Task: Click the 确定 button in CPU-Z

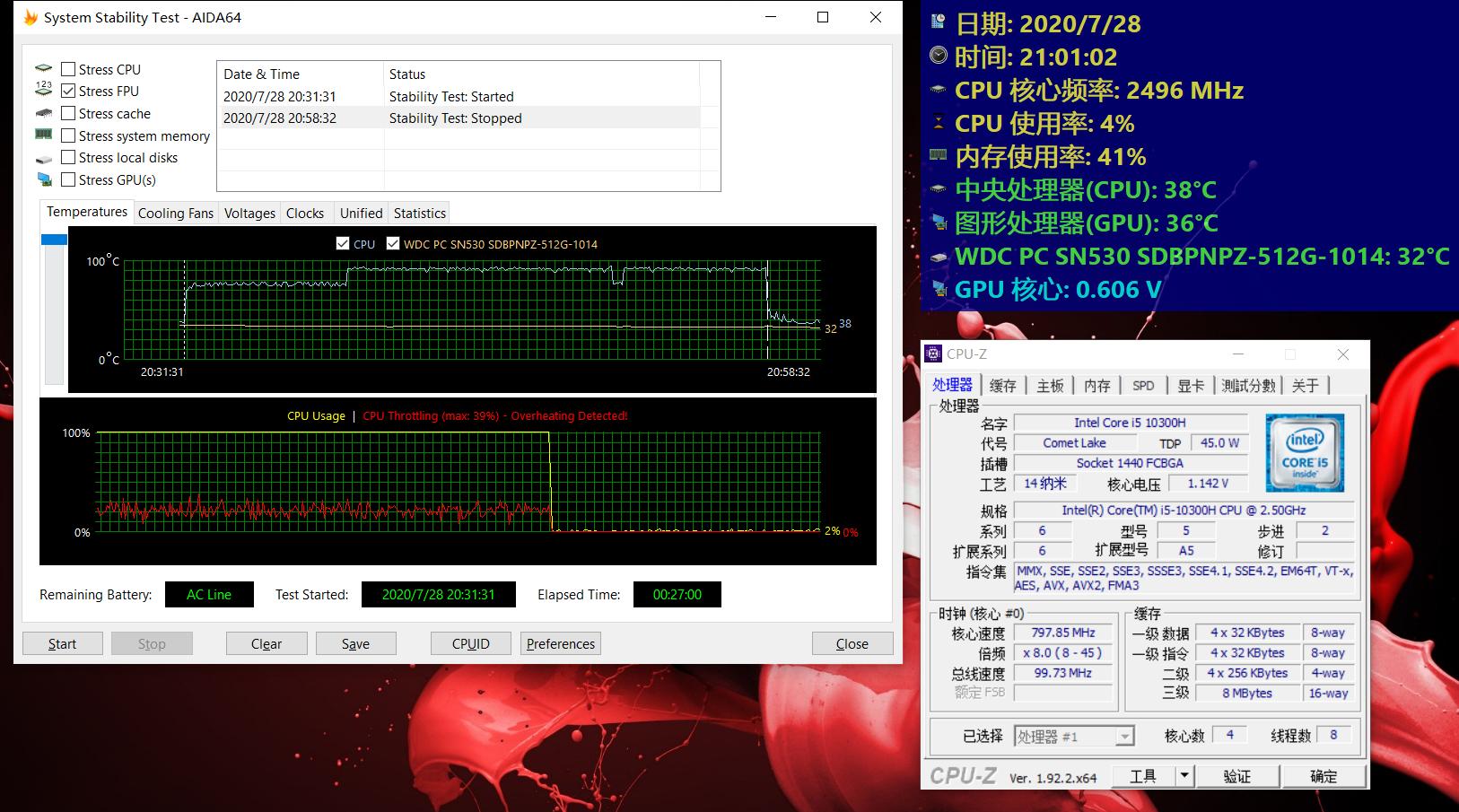Action: (x=1324, y=776)
